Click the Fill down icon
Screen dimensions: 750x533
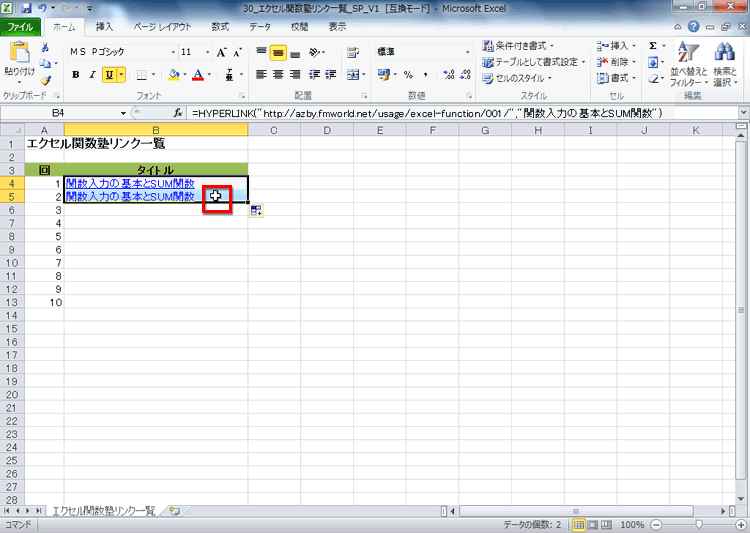click(x=653, y=62)
